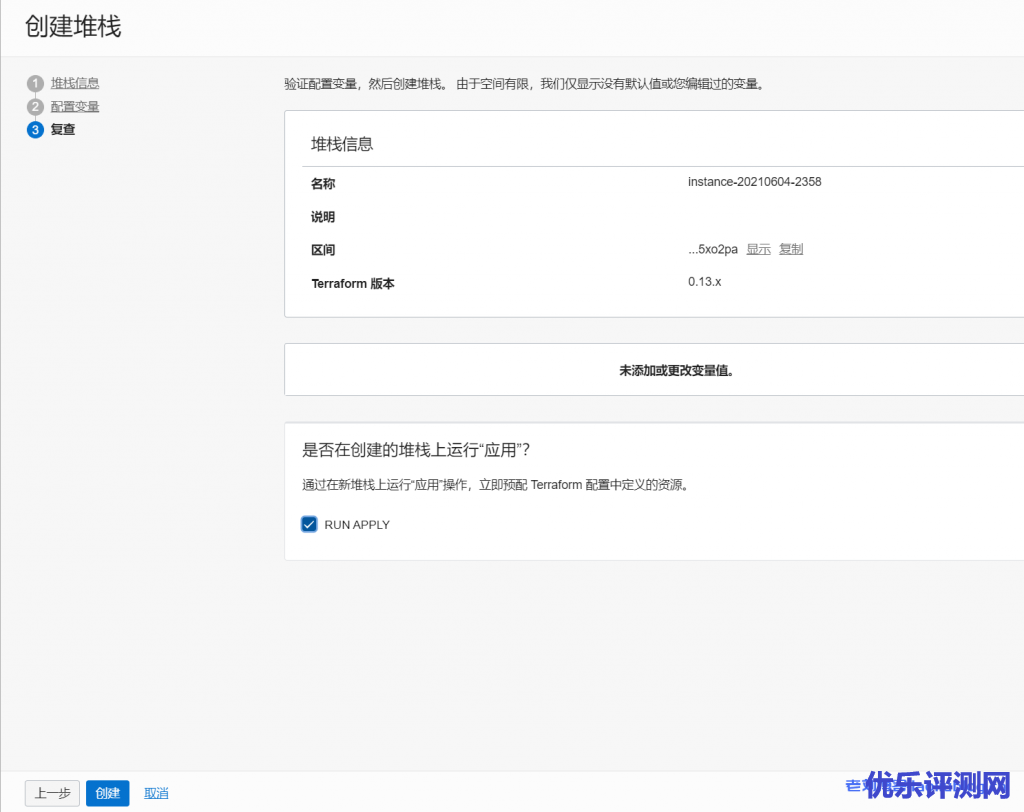Uncheck the RUN APPLY checkbox
The image size is (1024, 812).
(309, 524)
